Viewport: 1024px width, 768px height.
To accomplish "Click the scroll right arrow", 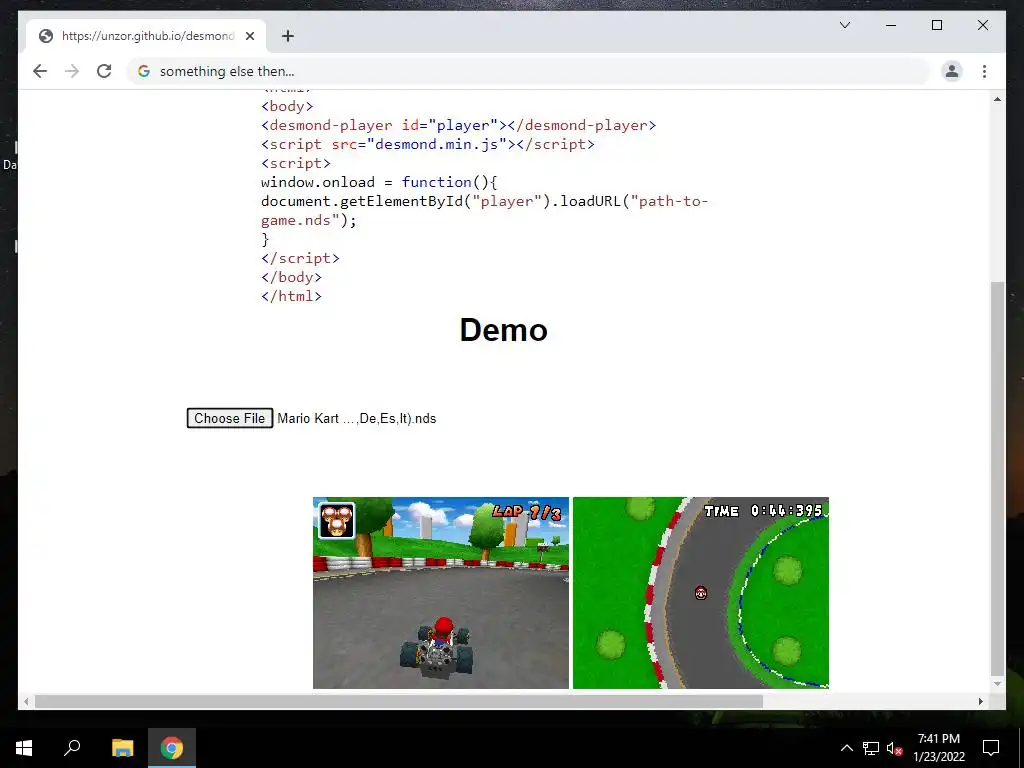I will [980, 701].
